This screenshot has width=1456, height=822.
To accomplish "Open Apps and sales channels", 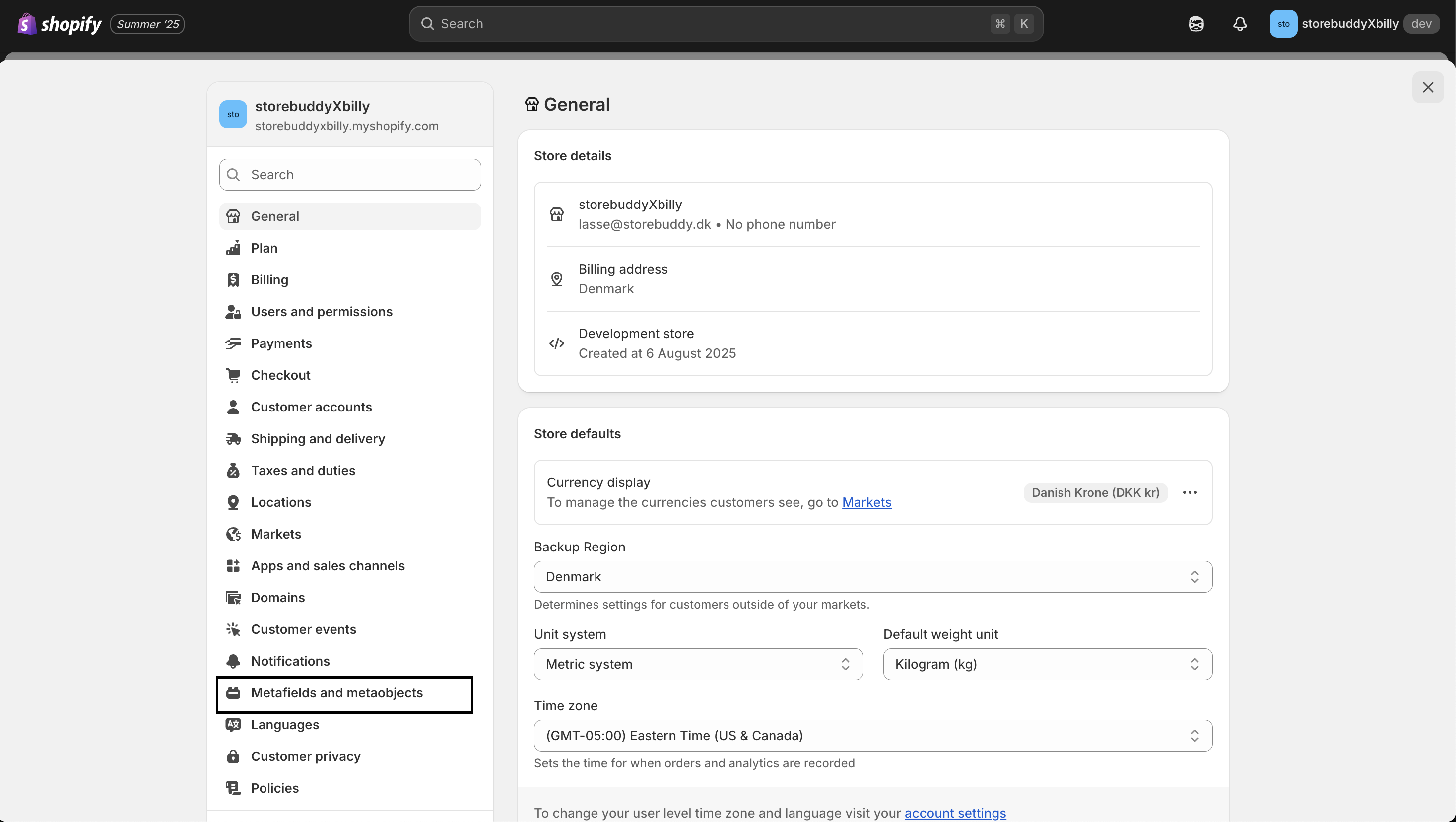I will coord(350,566).
